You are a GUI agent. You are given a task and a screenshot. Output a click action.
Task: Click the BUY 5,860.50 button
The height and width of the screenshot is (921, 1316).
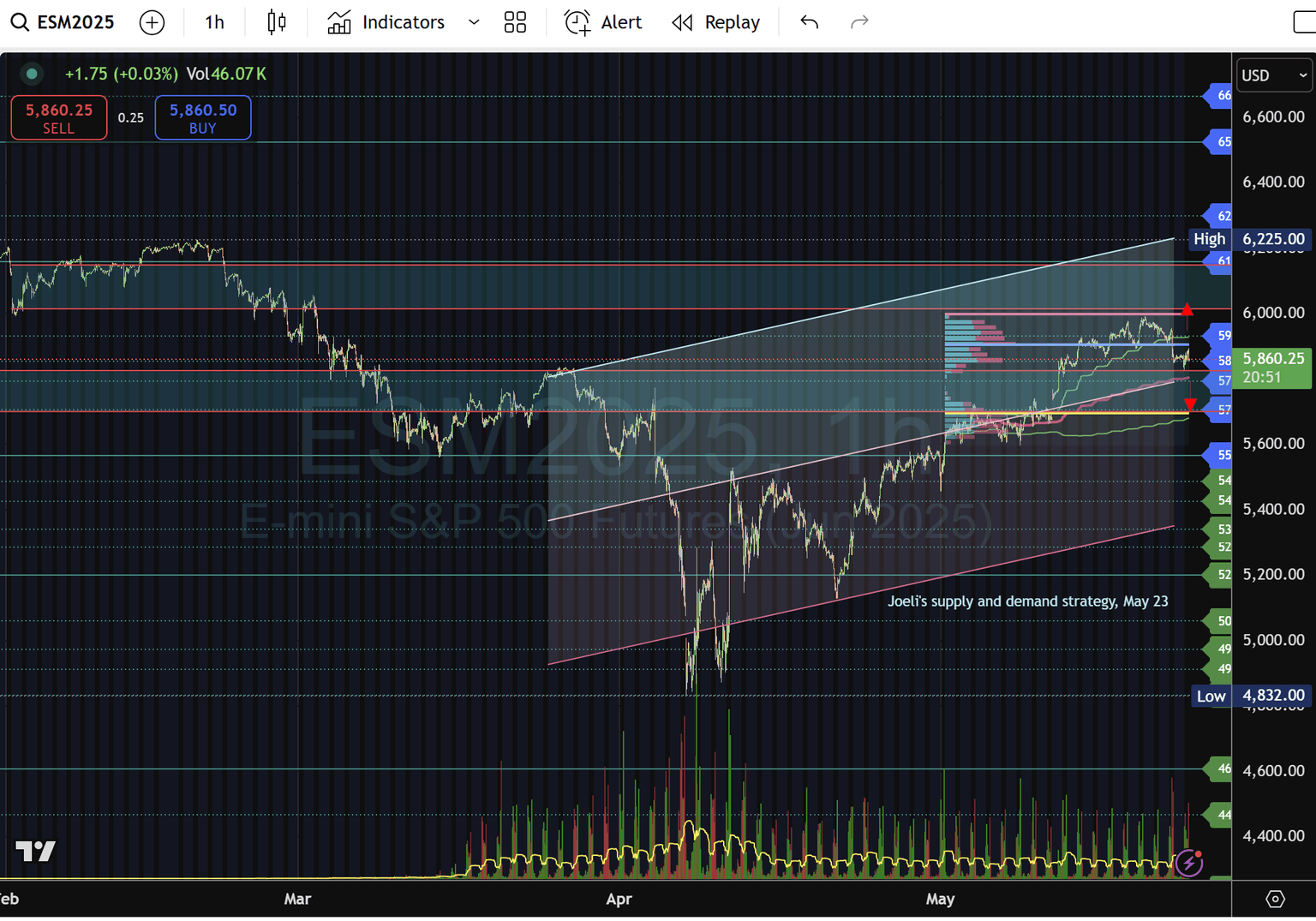point(202,117)
